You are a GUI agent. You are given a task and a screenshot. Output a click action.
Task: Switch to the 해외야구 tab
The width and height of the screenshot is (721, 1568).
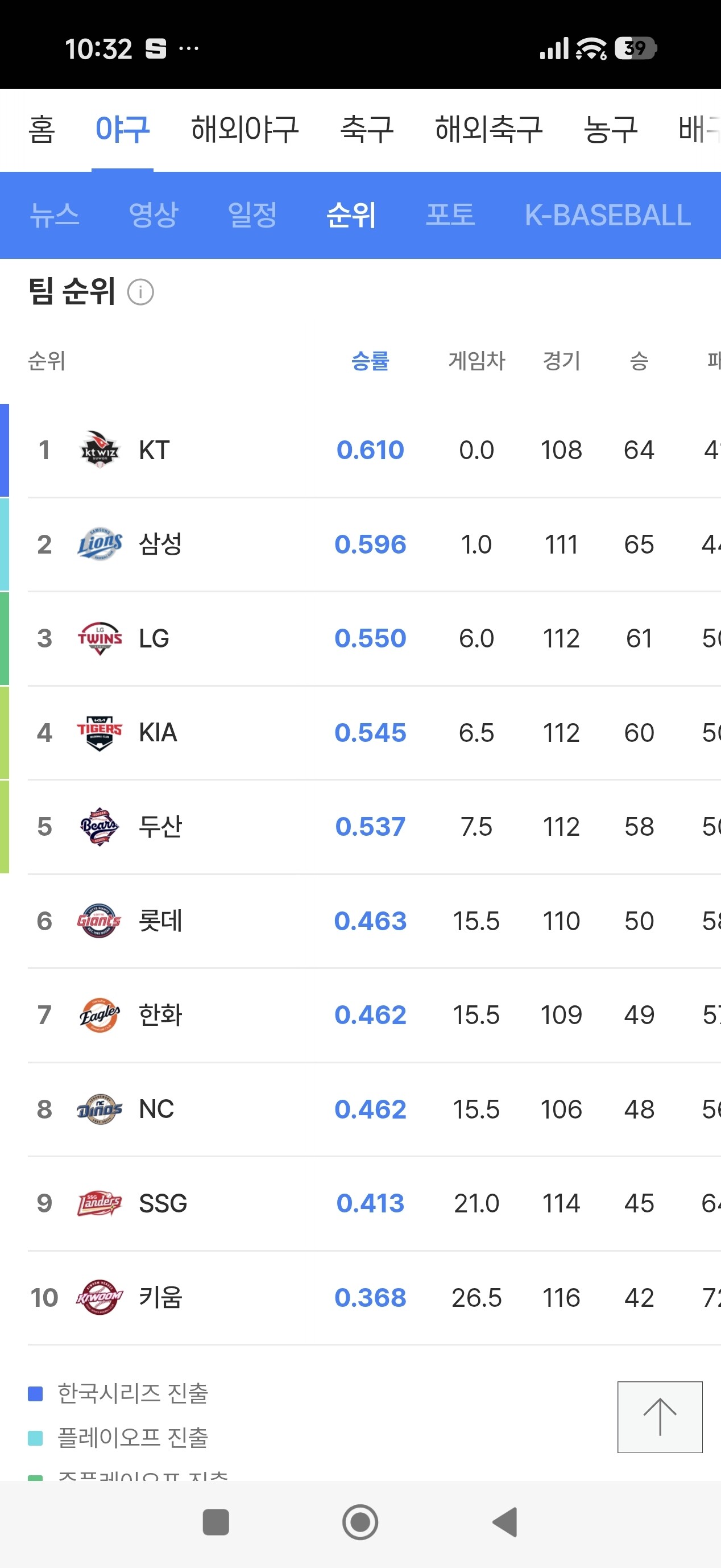[245, 129]
